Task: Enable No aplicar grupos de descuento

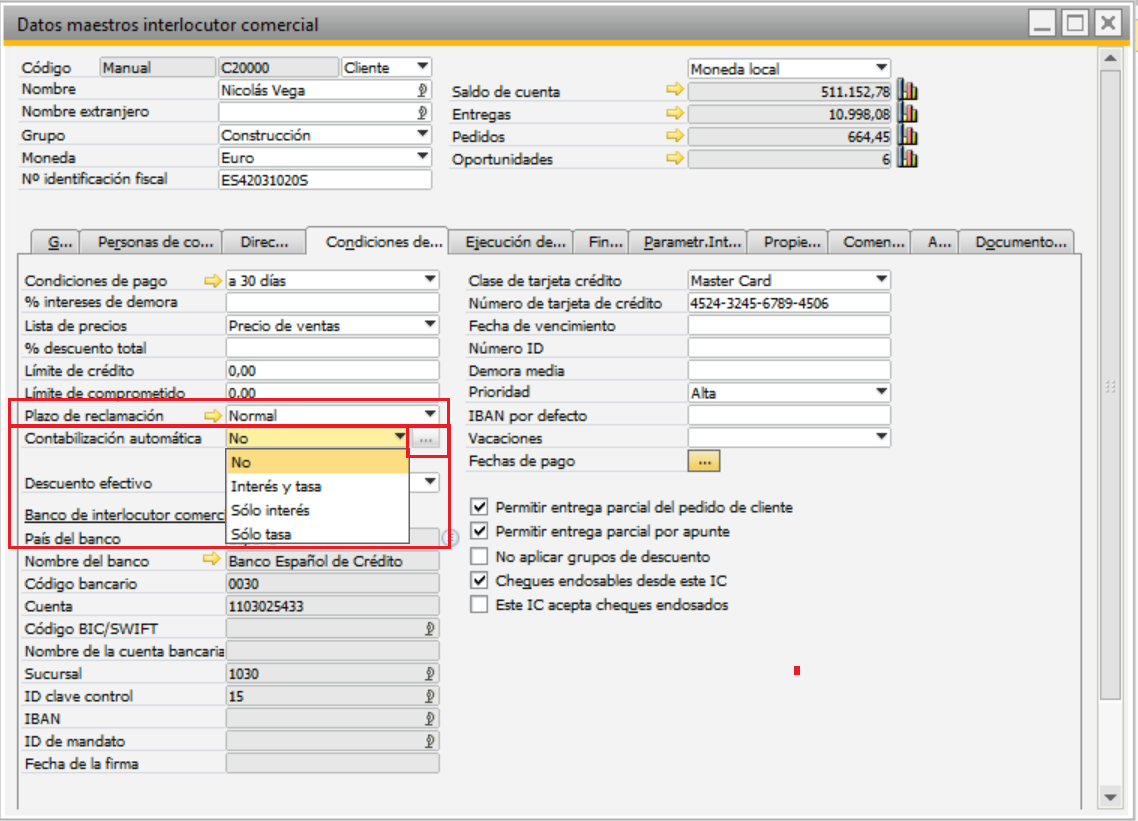Action: pyautogui.click(x=480, y=556)
